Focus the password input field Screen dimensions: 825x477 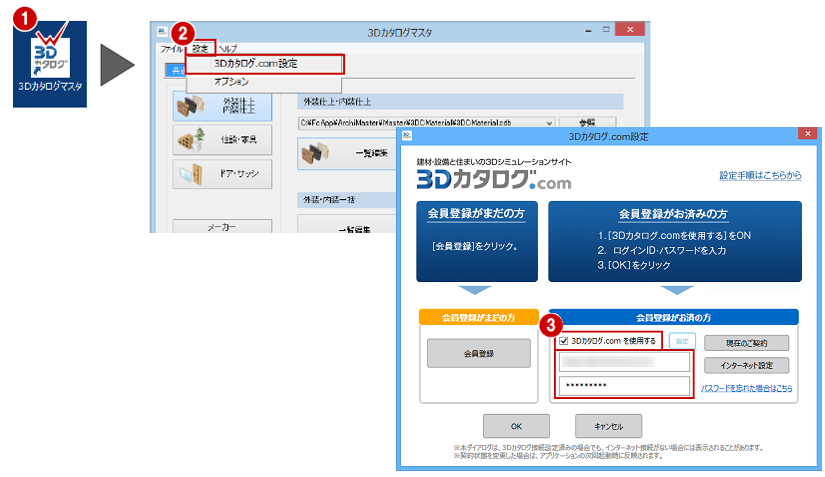pyautogui.click(x=624, y=385)
